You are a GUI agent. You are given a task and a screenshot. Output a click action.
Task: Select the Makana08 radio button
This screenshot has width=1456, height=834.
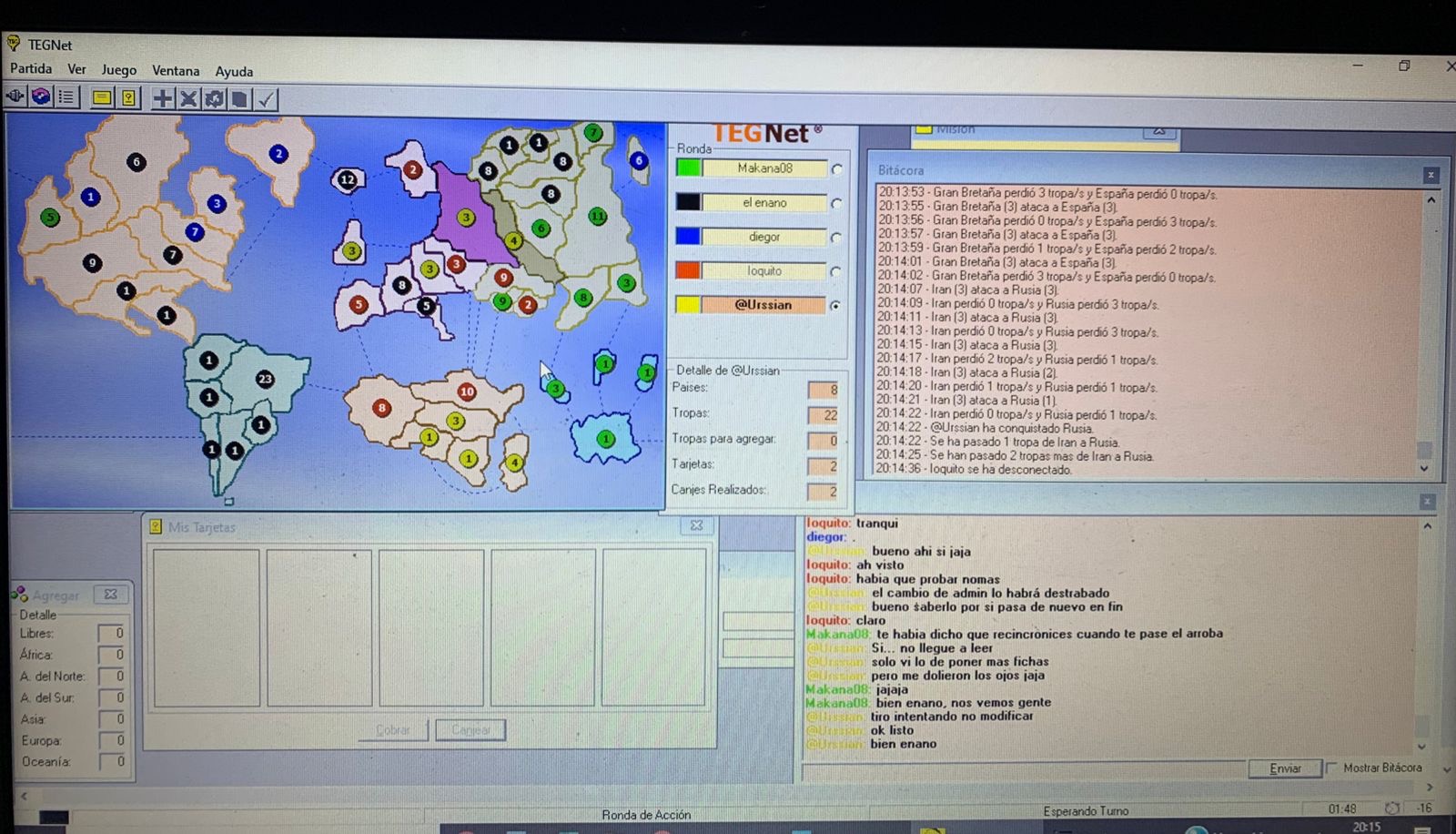pyautogui.click(x=836, y=169)
